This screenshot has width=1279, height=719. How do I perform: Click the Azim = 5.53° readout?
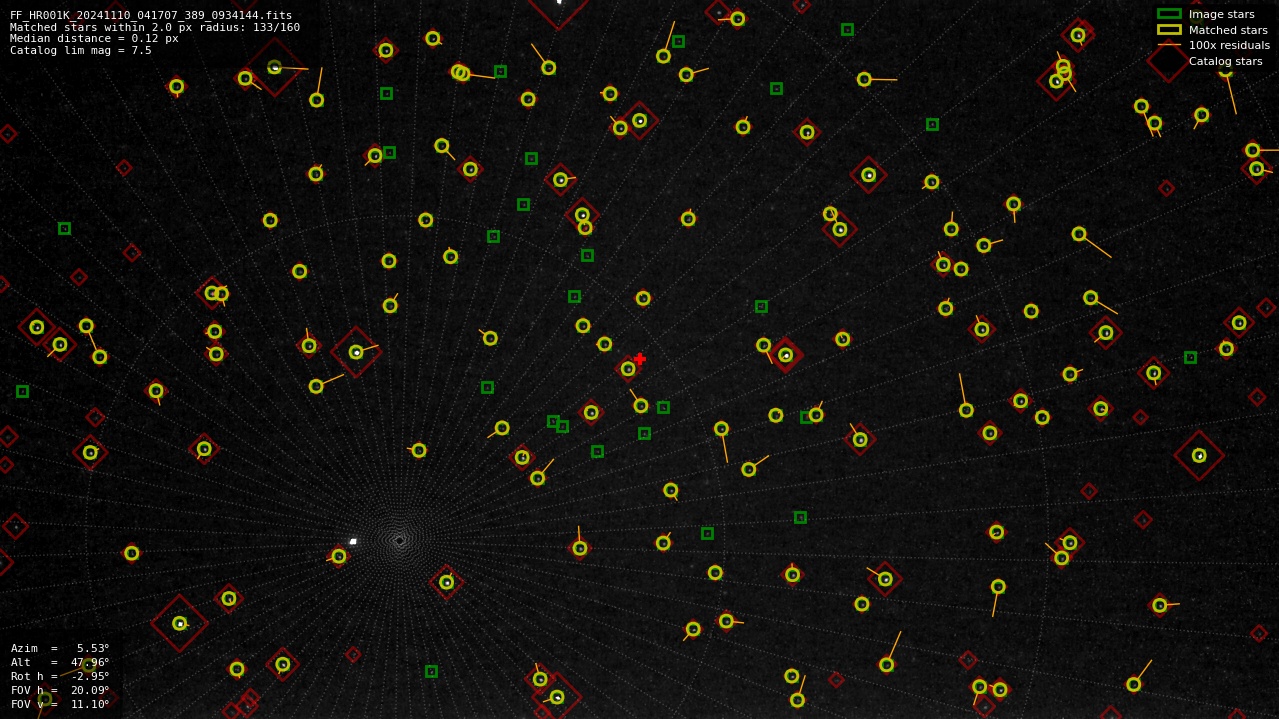coord(60,648)
